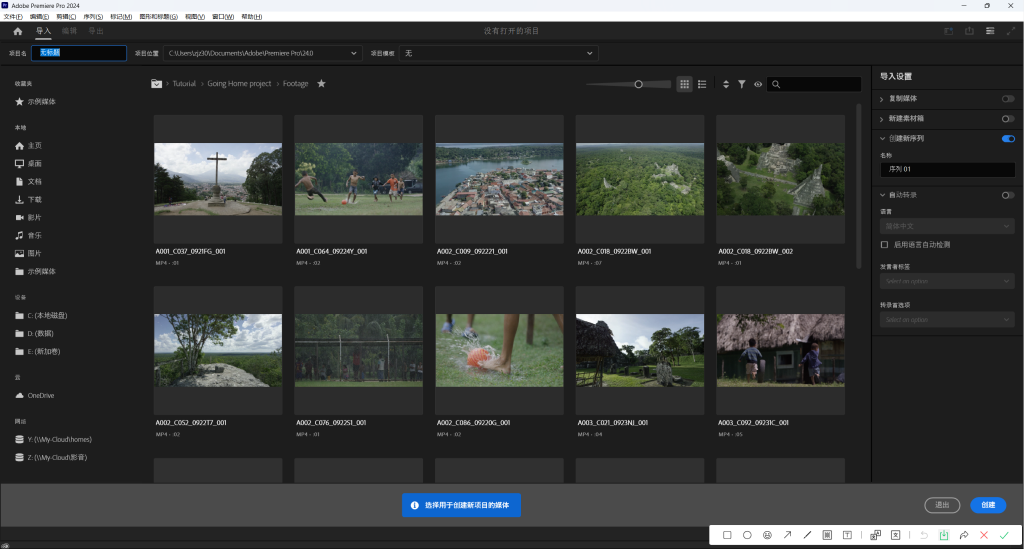
Task: Turn off the 创建新序列 toggle
Action: [x=1007, y=139]
